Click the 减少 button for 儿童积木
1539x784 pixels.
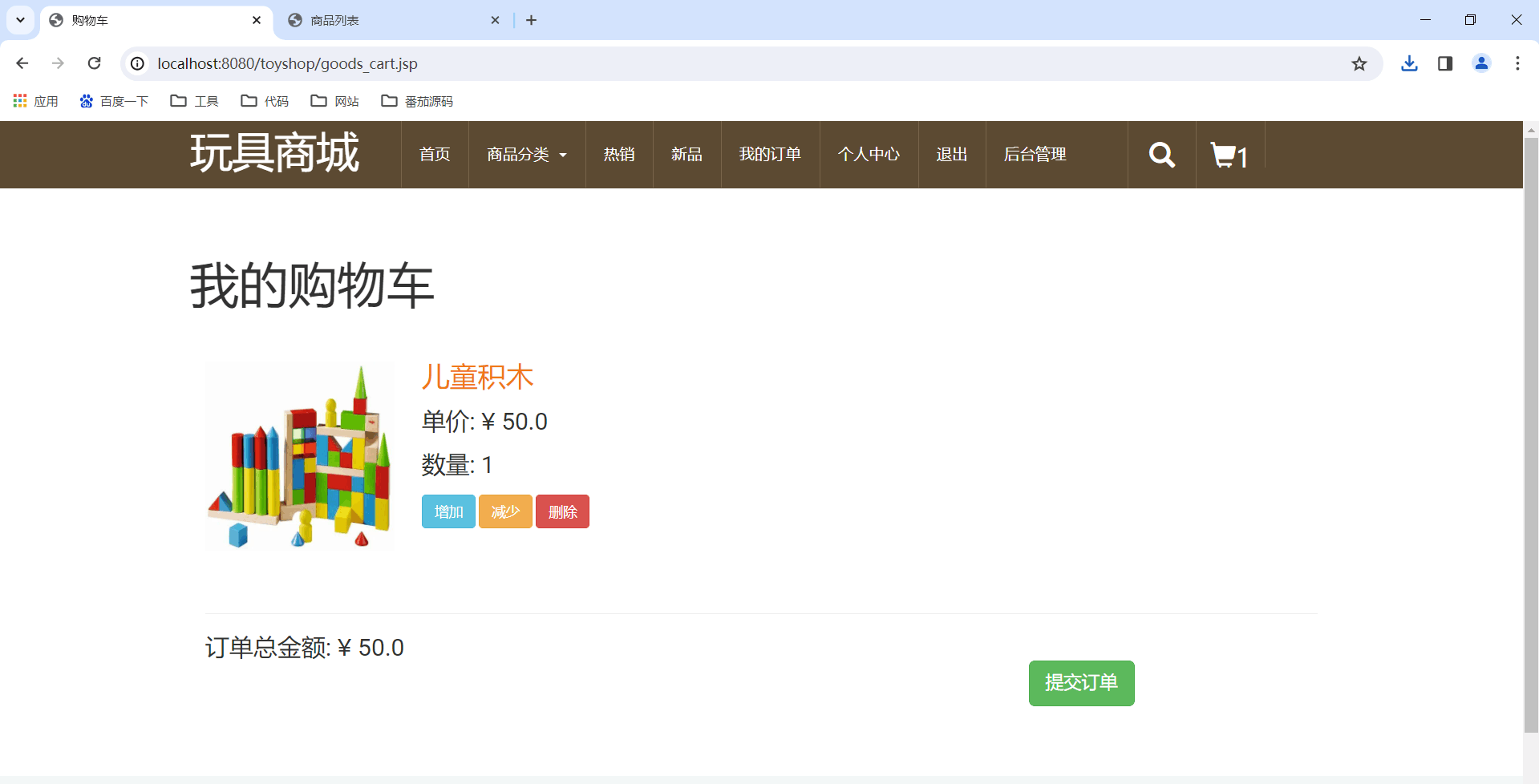pos(505,511)
